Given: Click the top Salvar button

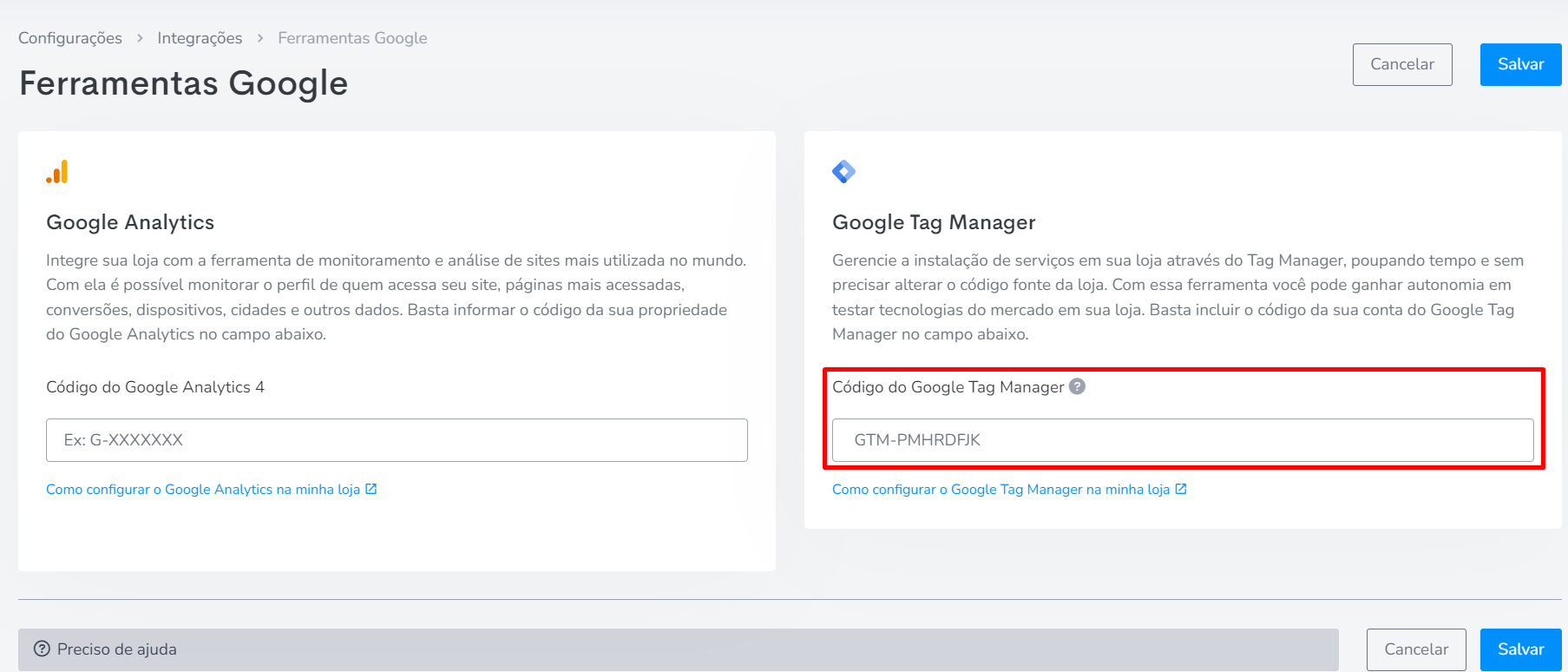Looking at the screenshot, I should [1520, 64].
